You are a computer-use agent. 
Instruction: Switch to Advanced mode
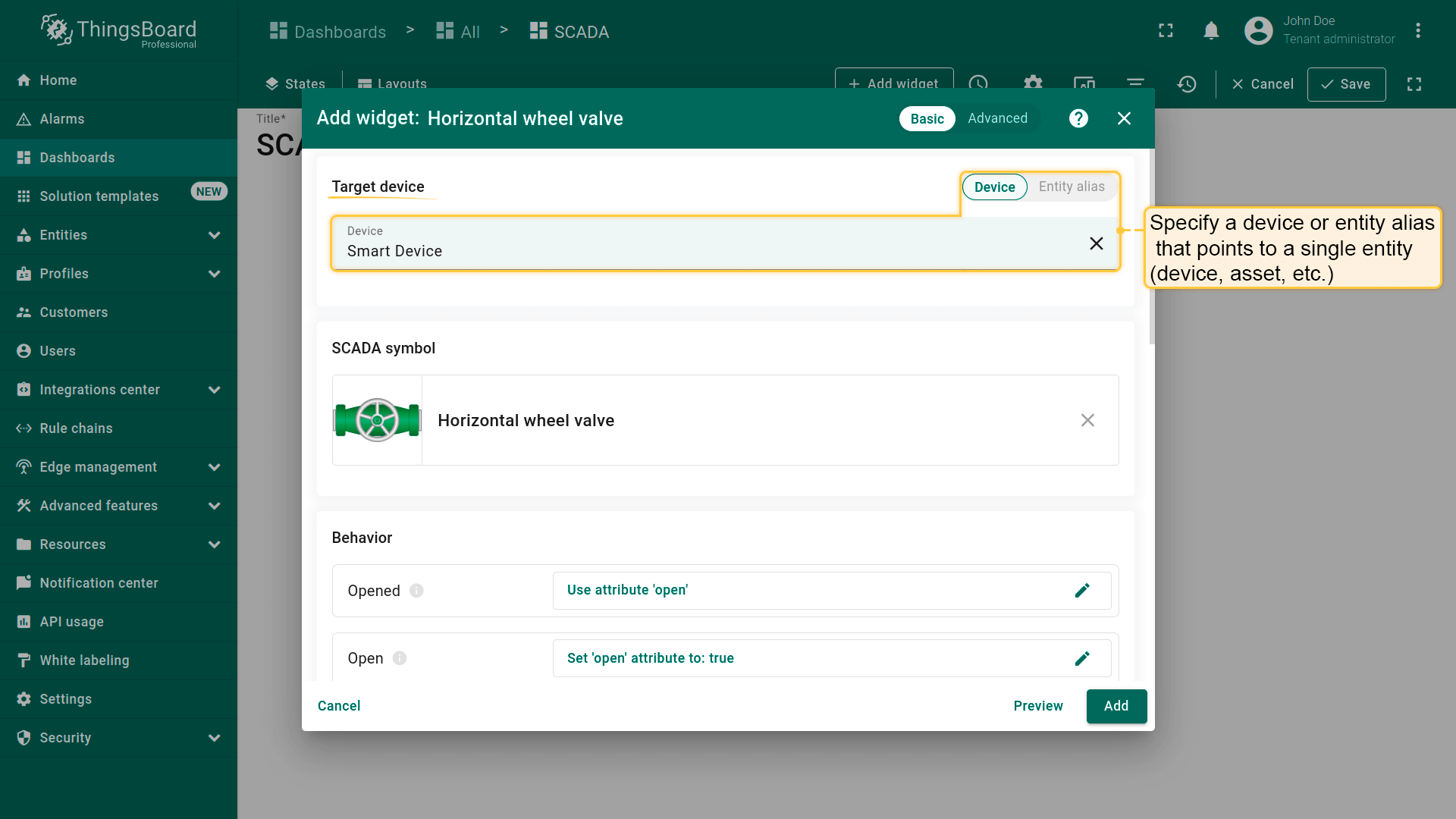click(x=997, y=118)
